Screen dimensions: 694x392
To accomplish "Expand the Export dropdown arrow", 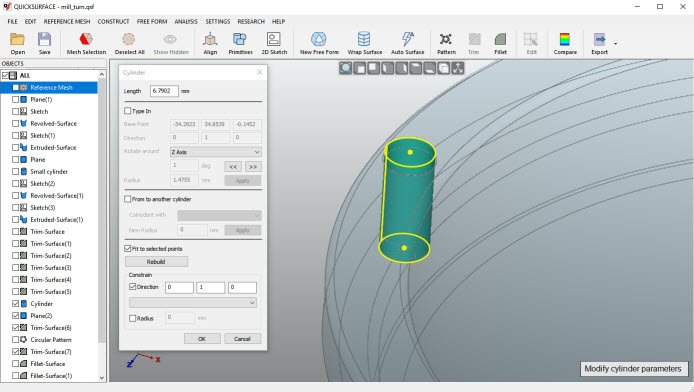I will 615,43.
